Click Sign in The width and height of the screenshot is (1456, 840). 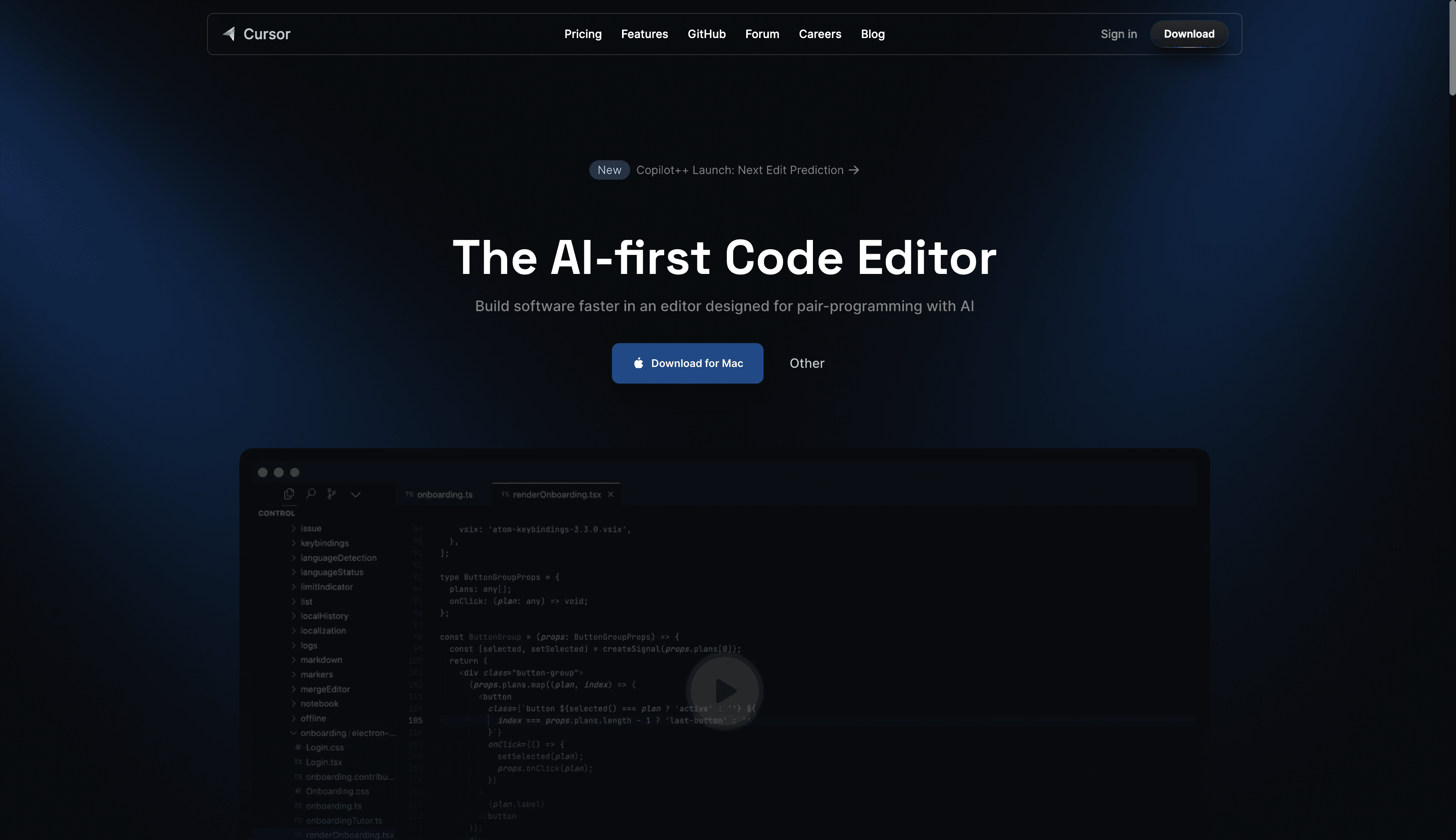tap(1118, 34)
